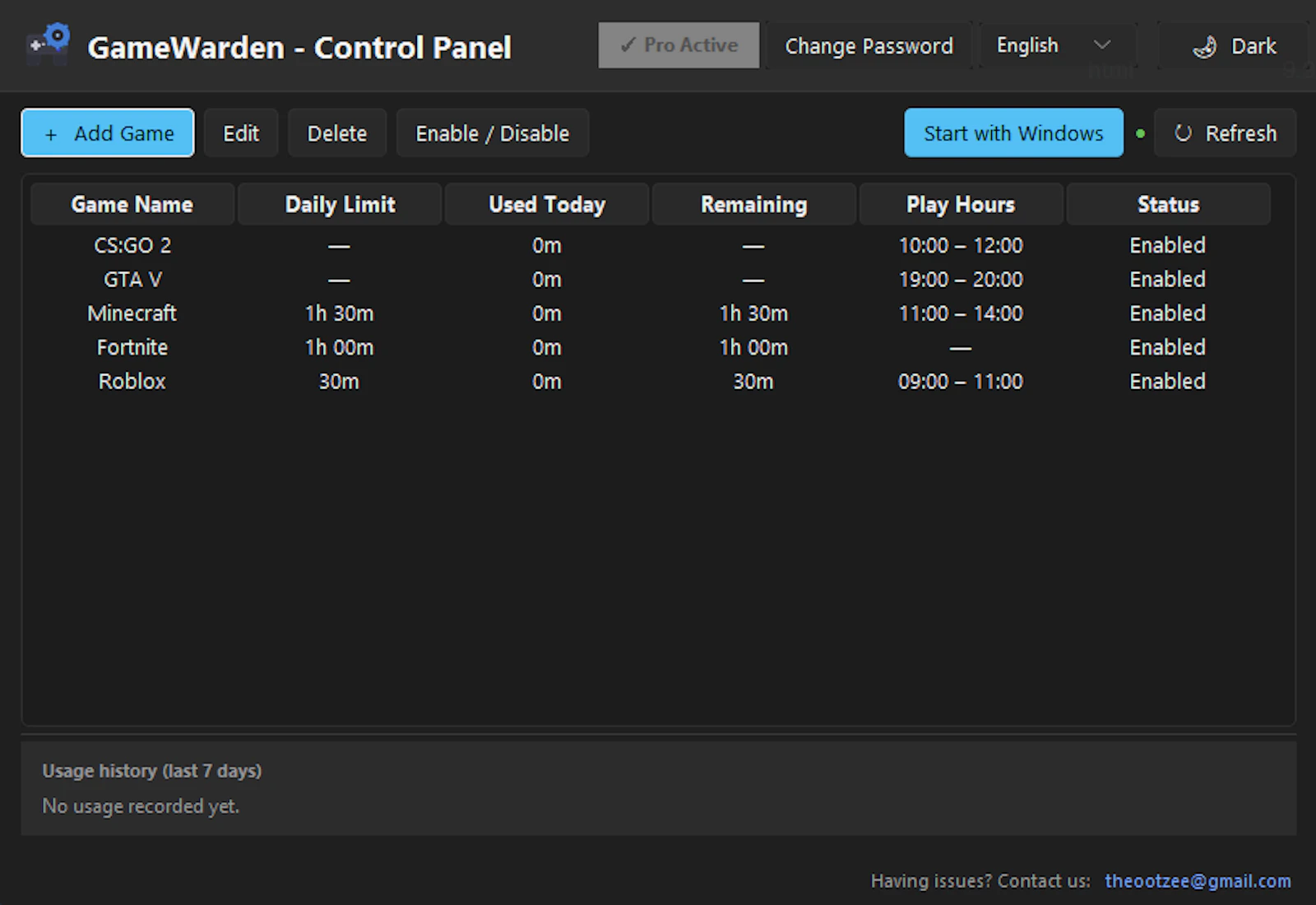
Task: Select the Fortnite row
Action: (x=651, y=347)
